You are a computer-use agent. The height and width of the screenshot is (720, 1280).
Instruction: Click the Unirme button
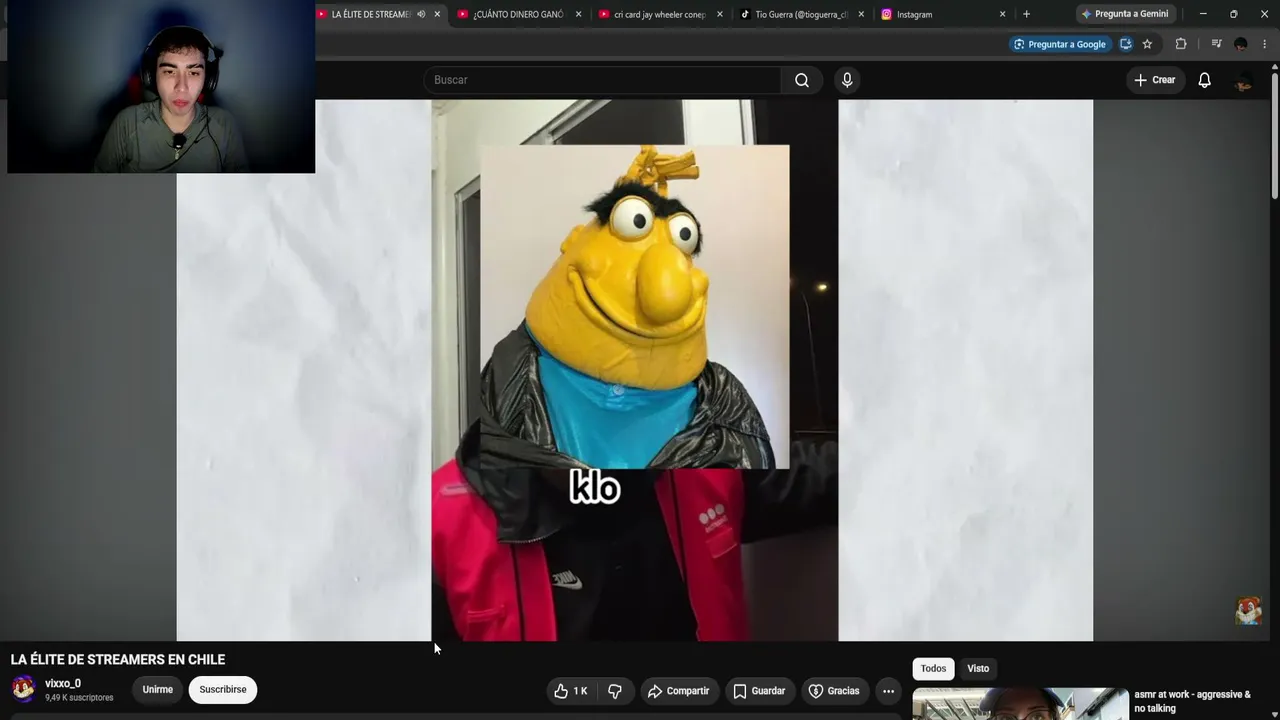157,690
